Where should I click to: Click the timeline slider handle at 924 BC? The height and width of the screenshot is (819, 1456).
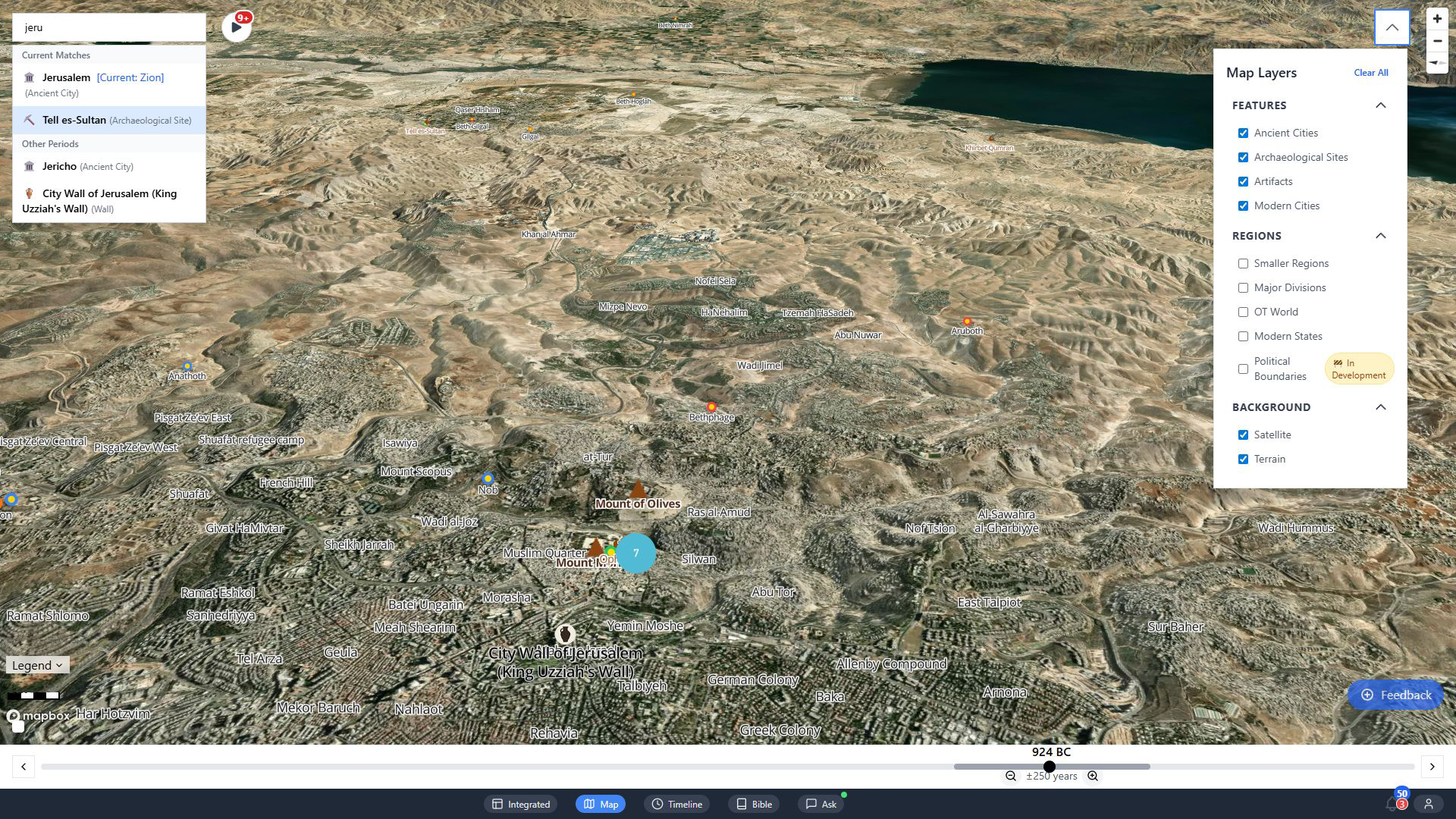pos(1050,767)
